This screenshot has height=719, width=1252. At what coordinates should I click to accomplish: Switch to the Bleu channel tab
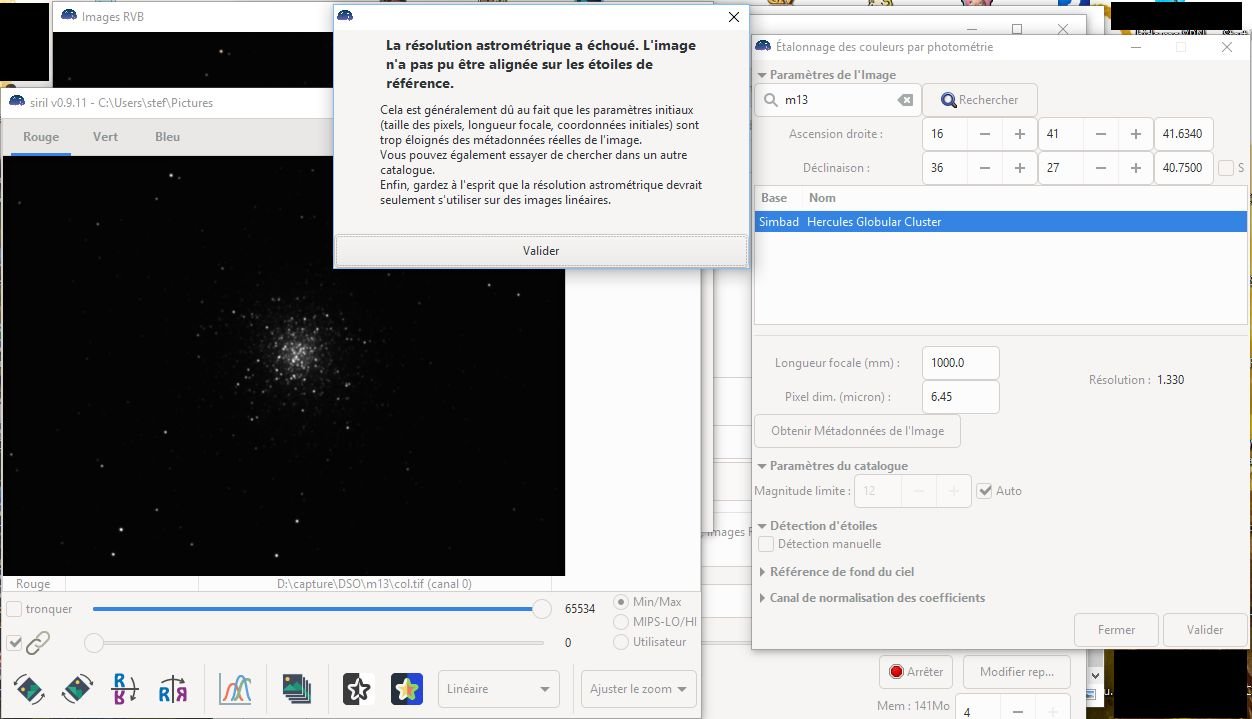(x=168, y=137)
